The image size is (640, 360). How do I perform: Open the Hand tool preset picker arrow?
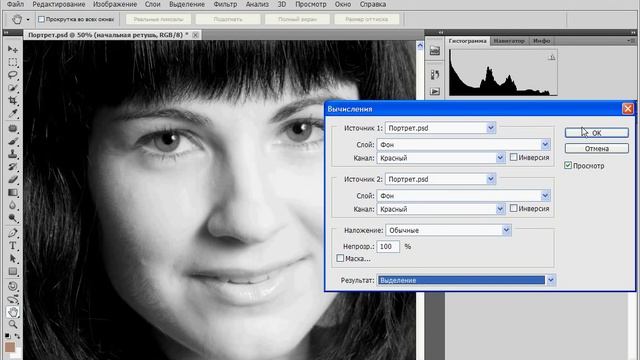pyautogui.click(x=28, y=20)
